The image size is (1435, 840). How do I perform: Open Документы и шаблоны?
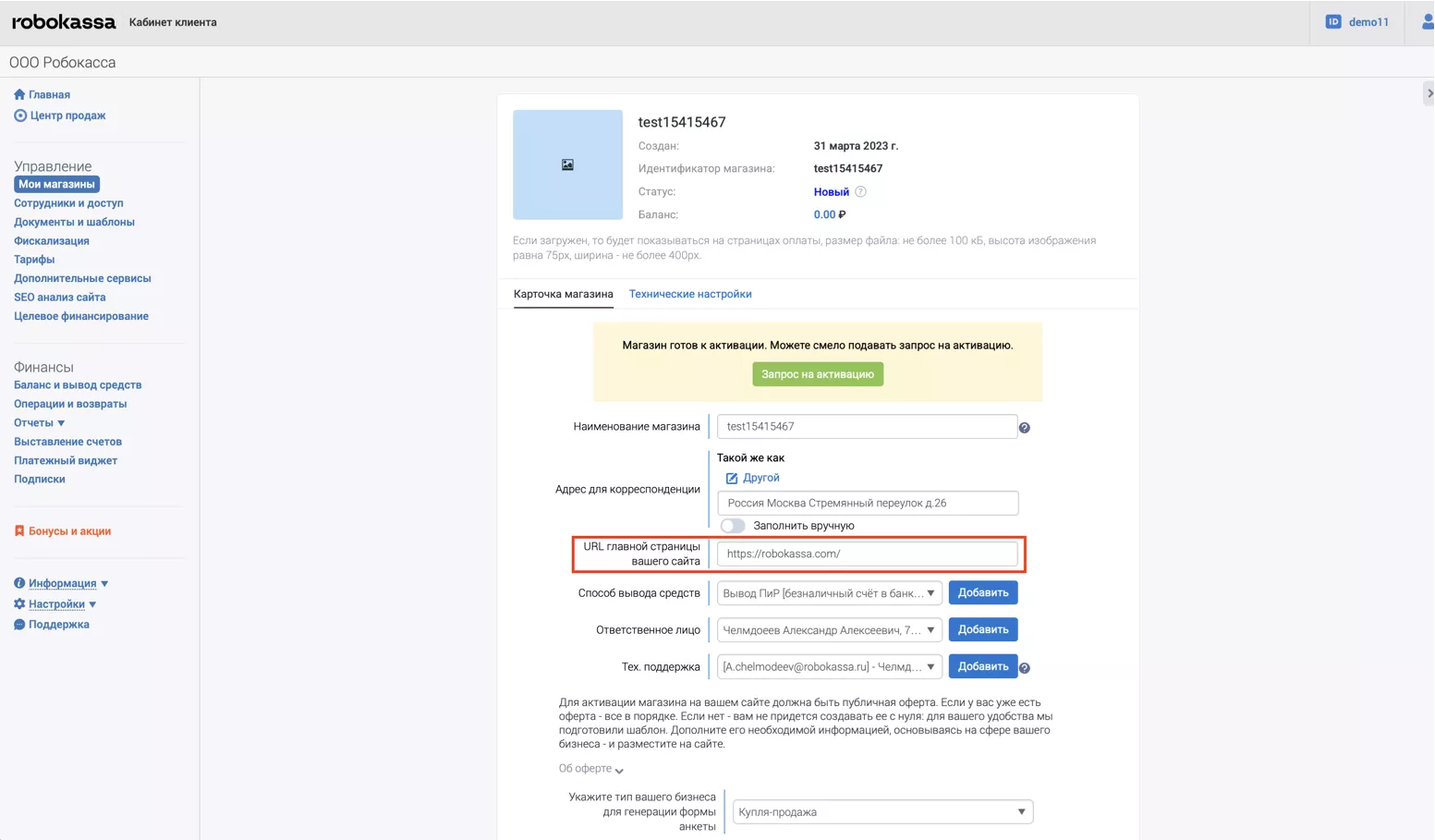tap(74, 222)
